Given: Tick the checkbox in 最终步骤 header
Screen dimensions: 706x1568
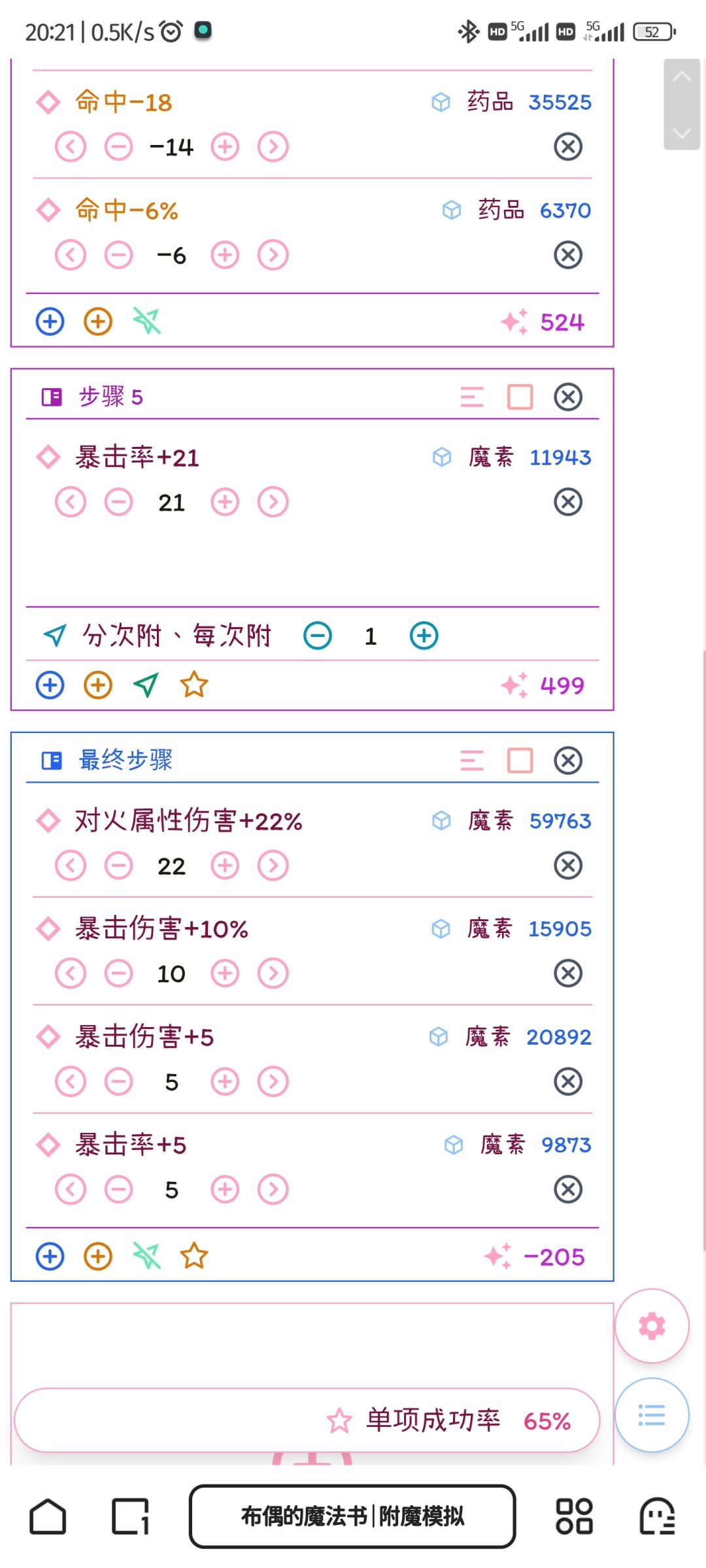Looking at the screenshot, I should (520, 760).
